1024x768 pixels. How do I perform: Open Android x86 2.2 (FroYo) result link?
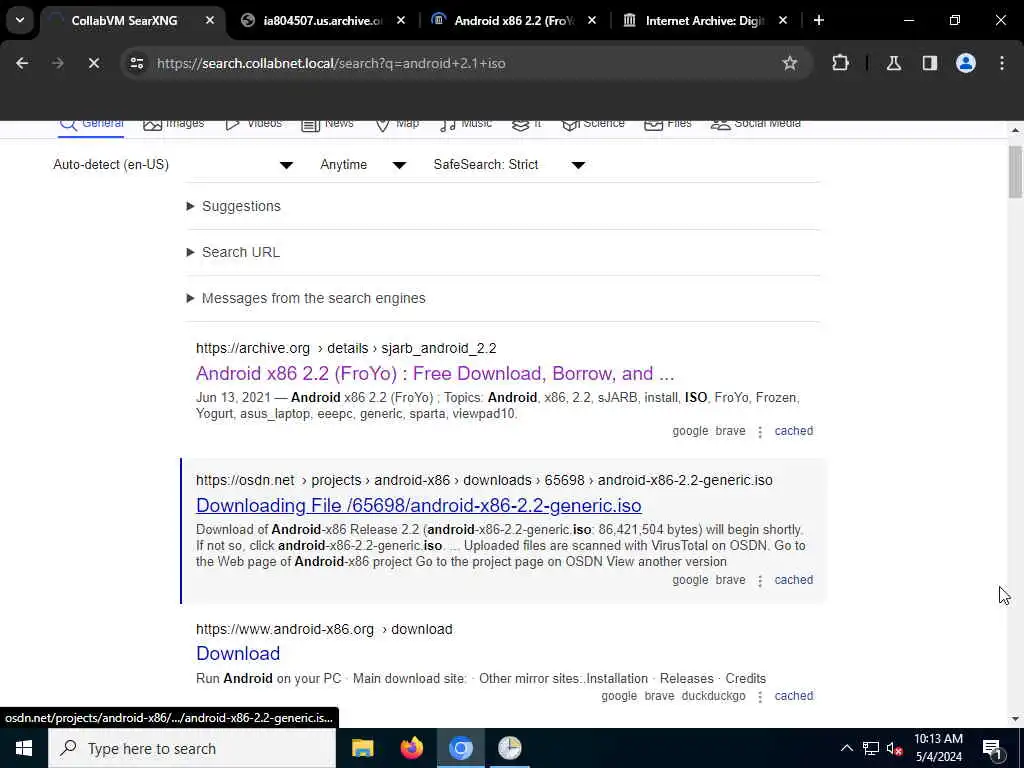point(435,374)
